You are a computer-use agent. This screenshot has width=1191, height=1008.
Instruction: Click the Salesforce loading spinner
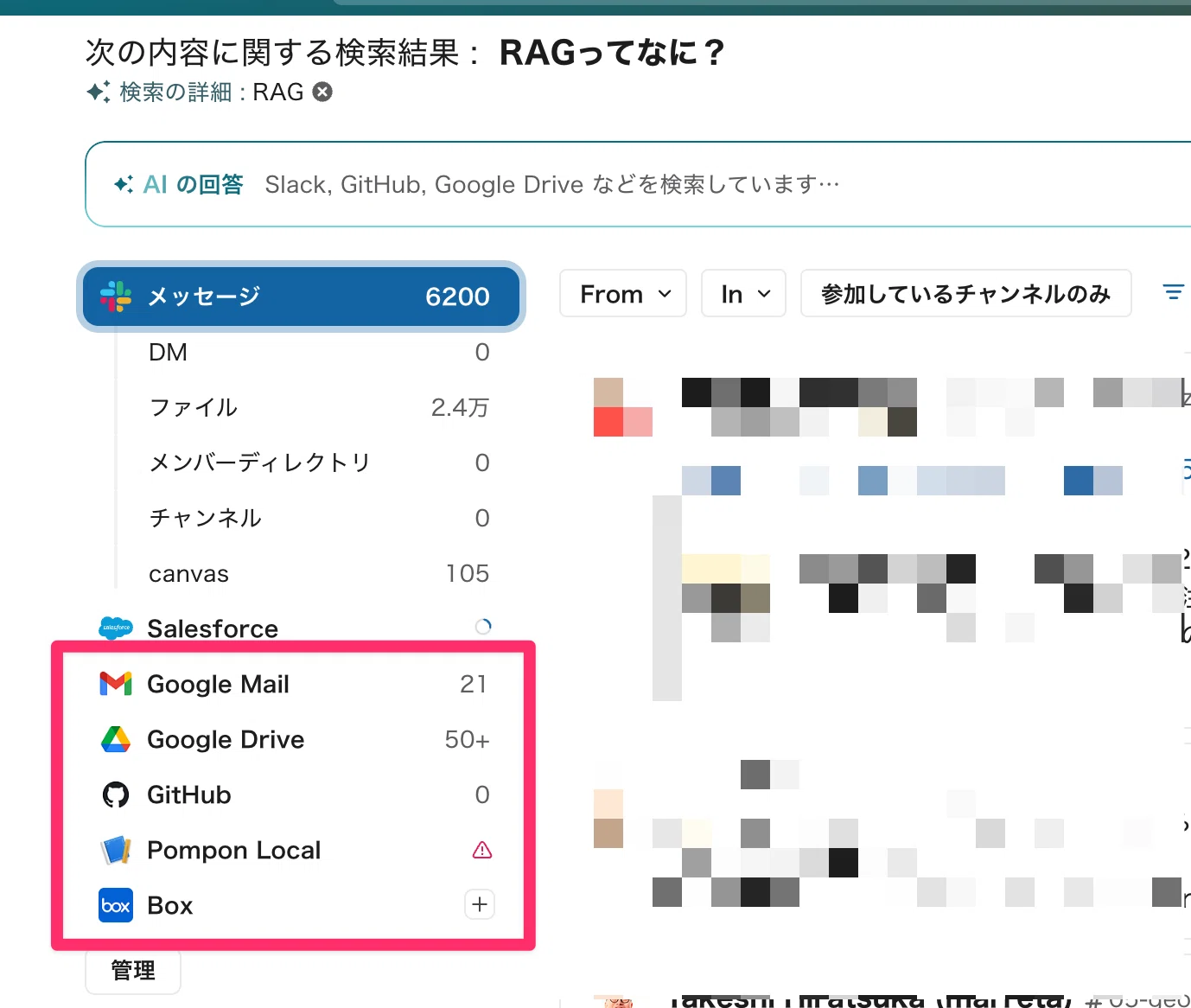pos(483,627)
